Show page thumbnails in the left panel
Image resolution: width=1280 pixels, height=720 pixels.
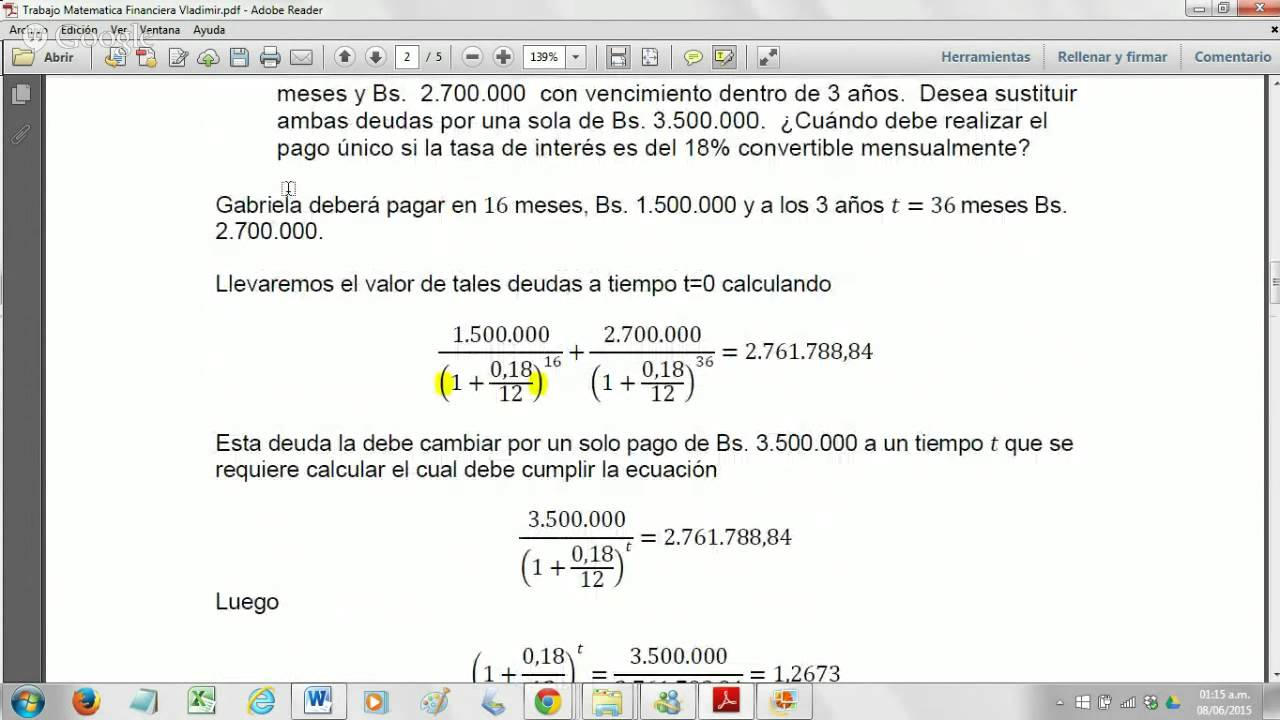click(21, 94)
